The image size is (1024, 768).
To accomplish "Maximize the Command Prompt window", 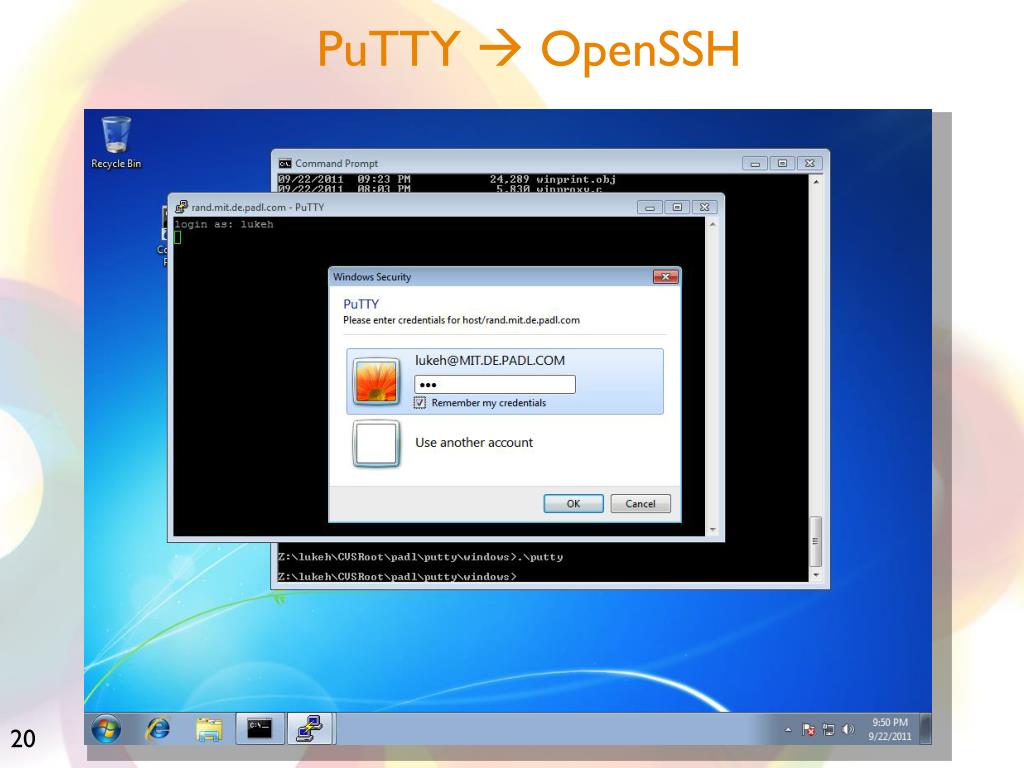I will [x=782, y=163].
